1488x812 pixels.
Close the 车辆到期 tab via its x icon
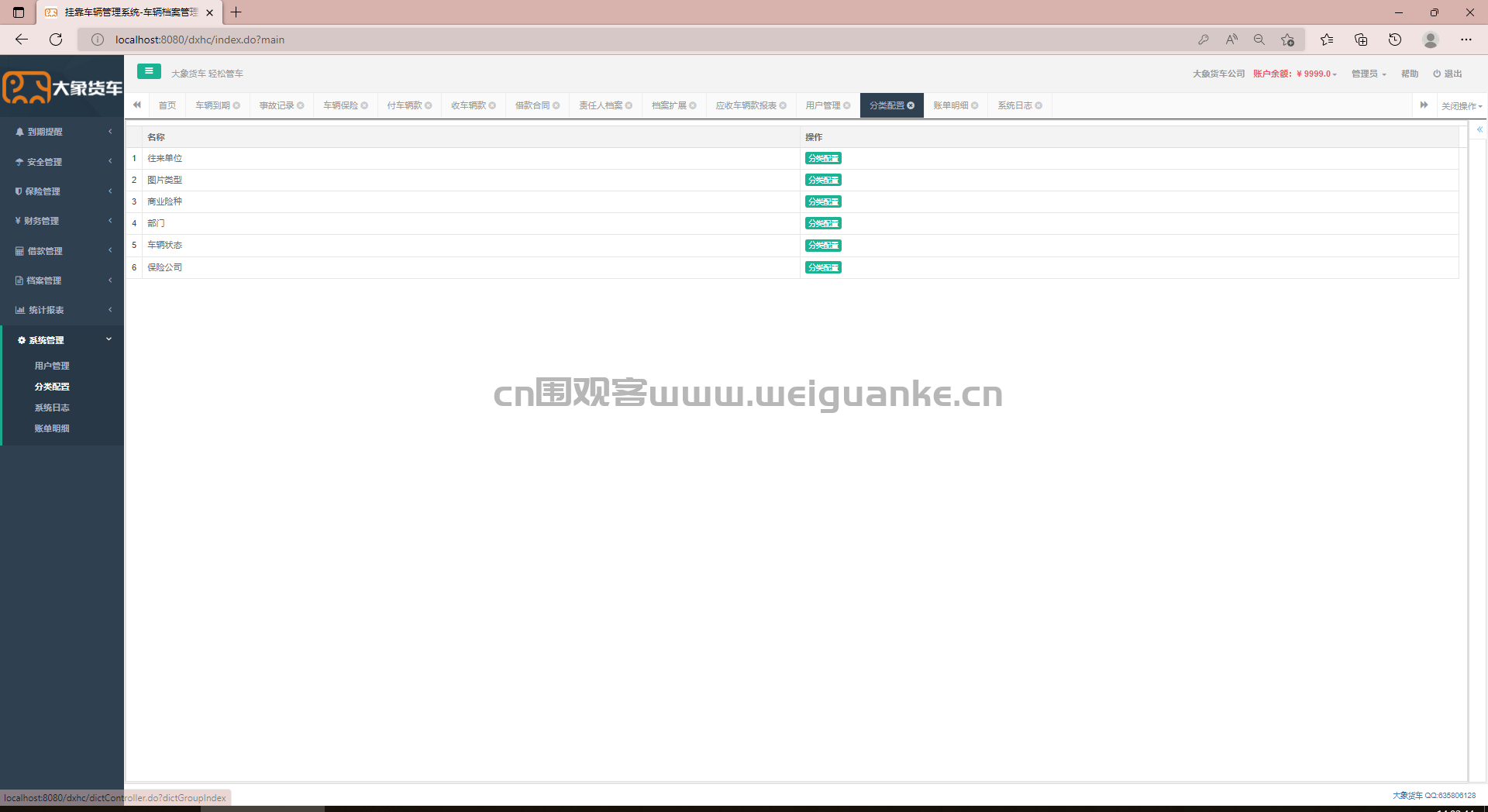[x=236, y=105]
